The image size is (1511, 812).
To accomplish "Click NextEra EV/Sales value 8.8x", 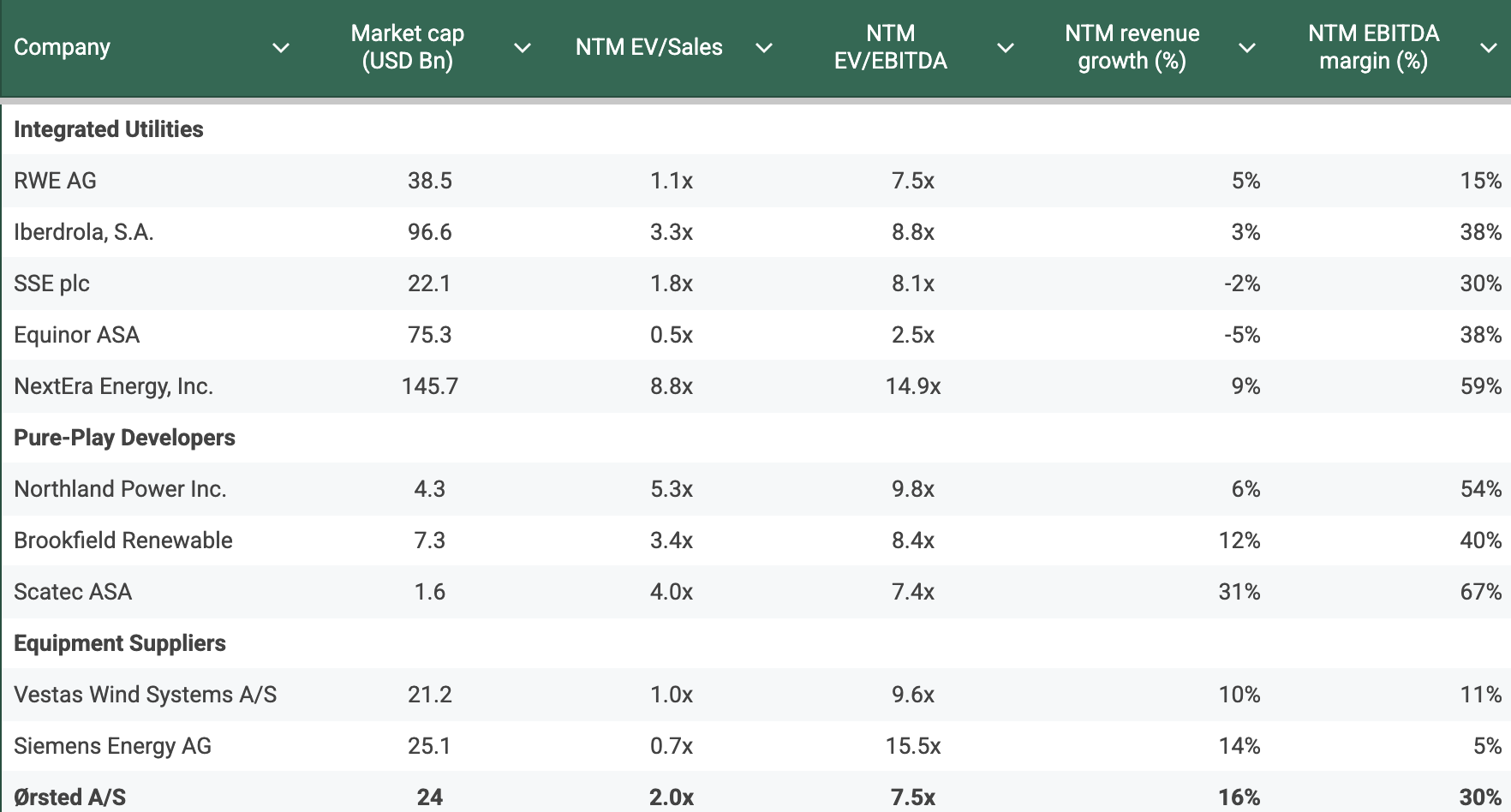I will coord(672,386).
